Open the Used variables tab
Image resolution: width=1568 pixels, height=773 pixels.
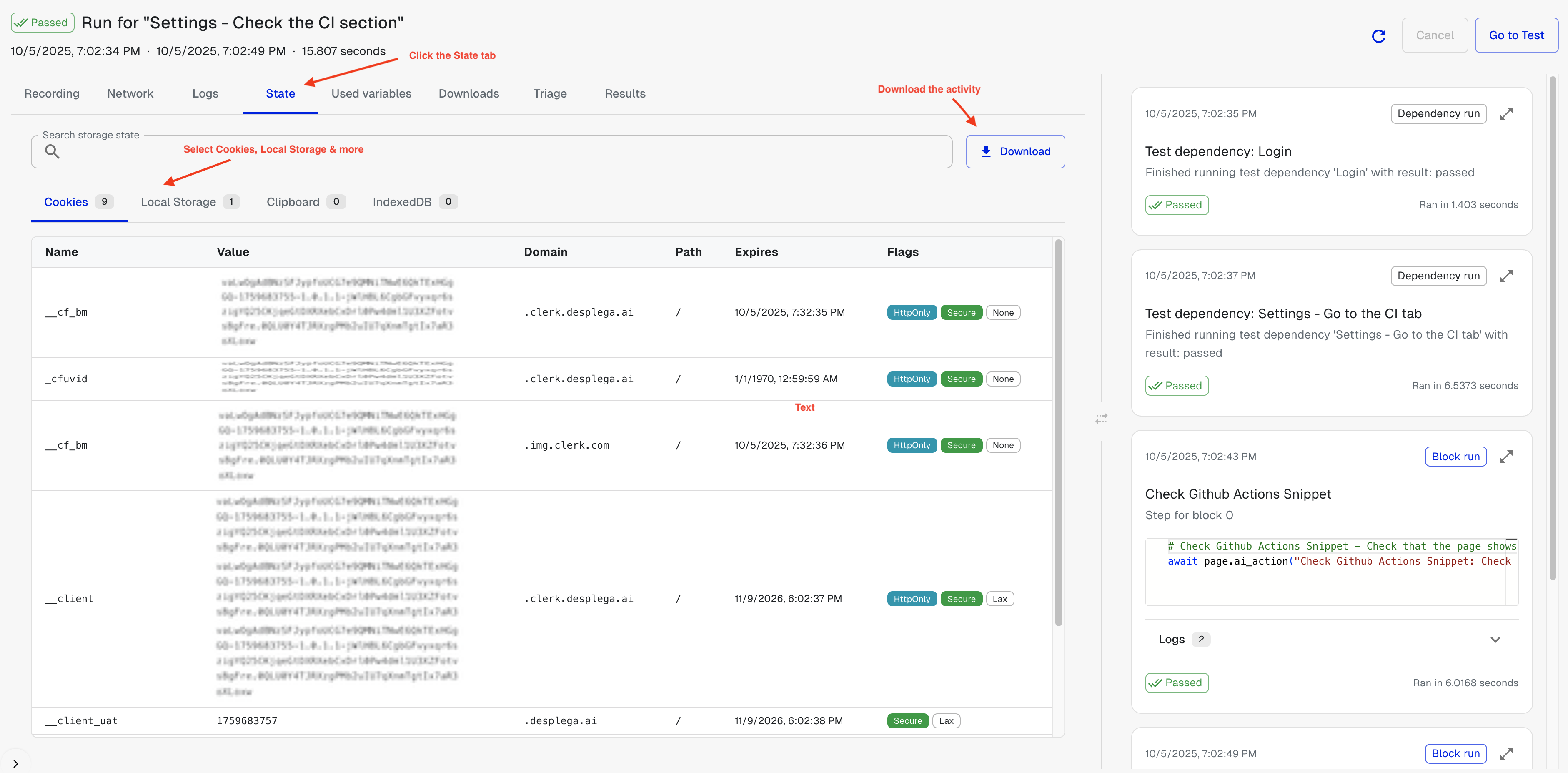click(x=371, y=94)
